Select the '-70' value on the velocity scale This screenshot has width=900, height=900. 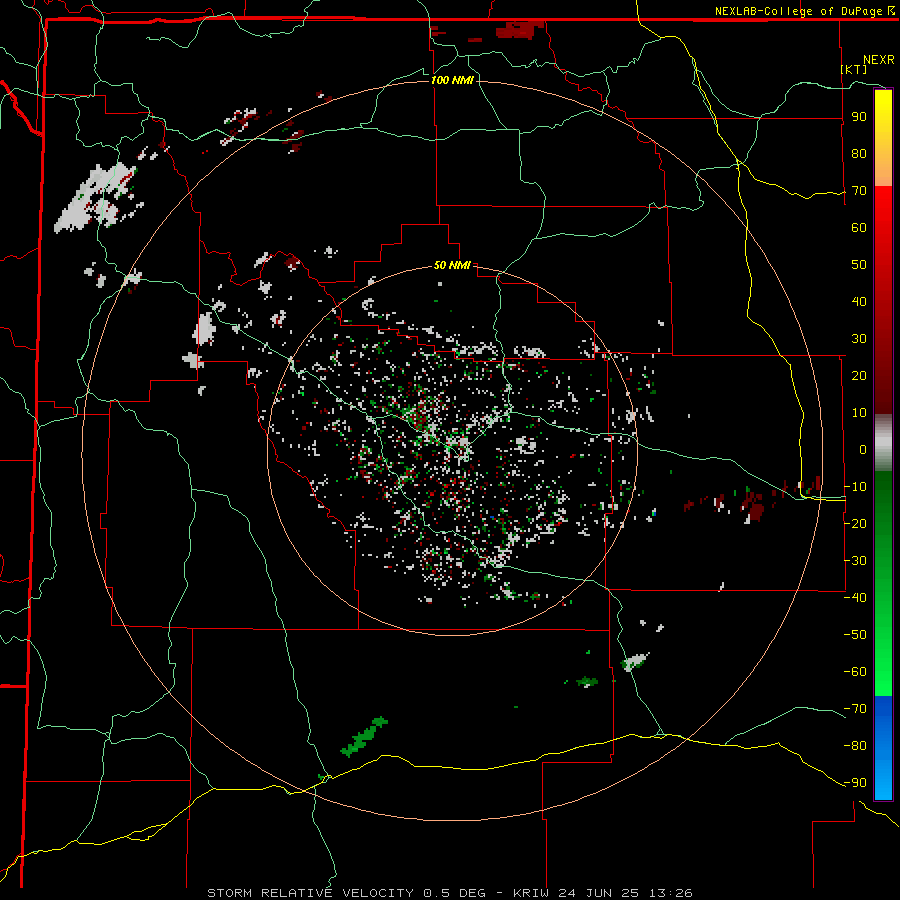855,709
